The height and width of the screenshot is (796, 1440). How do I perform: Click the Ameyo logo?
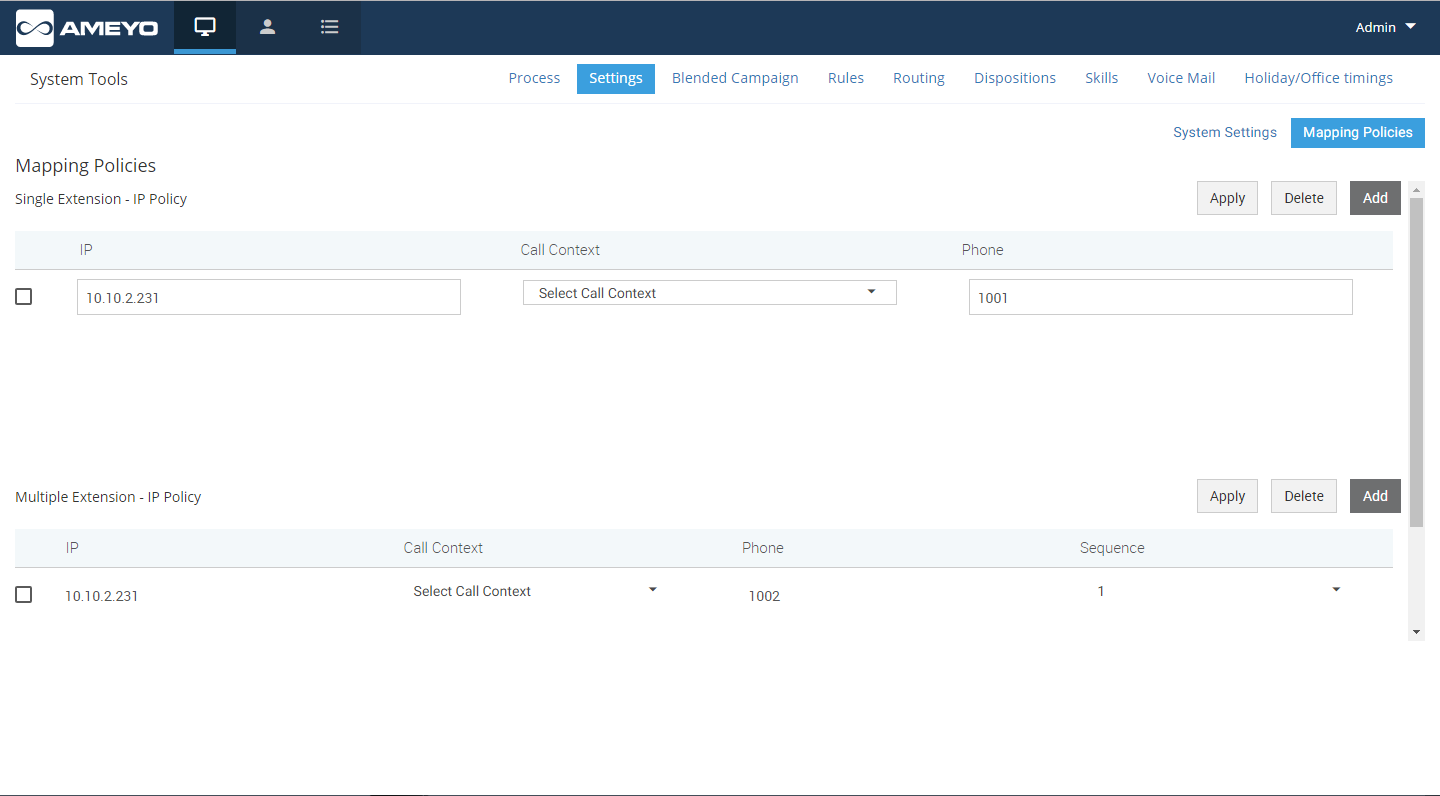87,28
